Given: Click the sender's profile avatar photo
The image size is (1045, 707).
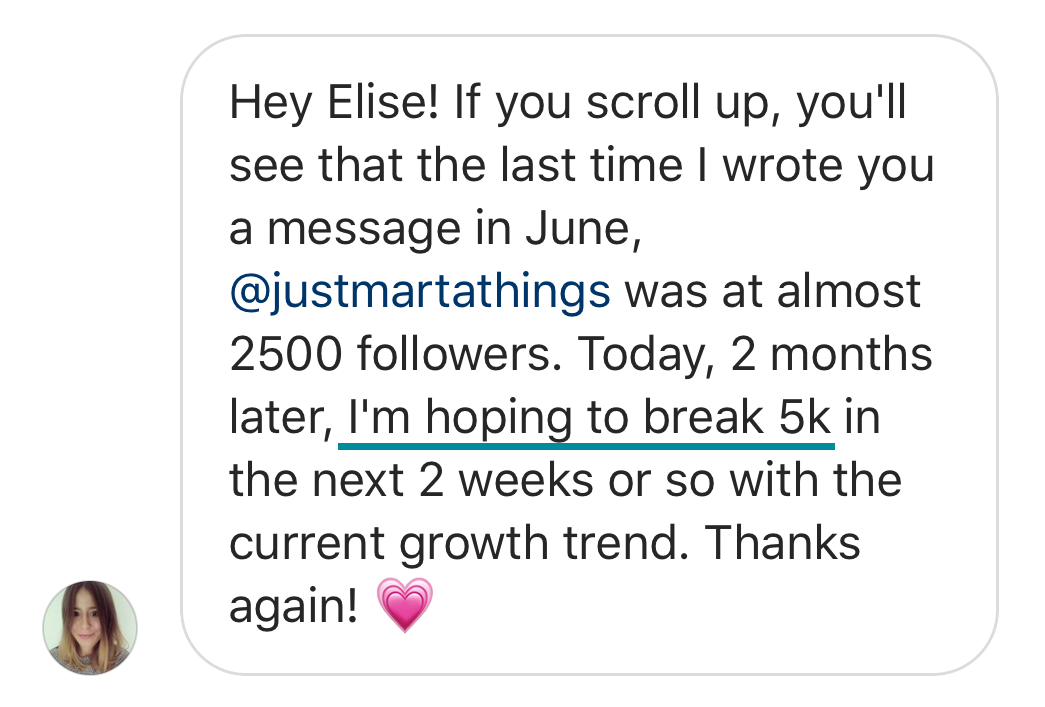Looking at the screenshot, I should pos(89,628).
